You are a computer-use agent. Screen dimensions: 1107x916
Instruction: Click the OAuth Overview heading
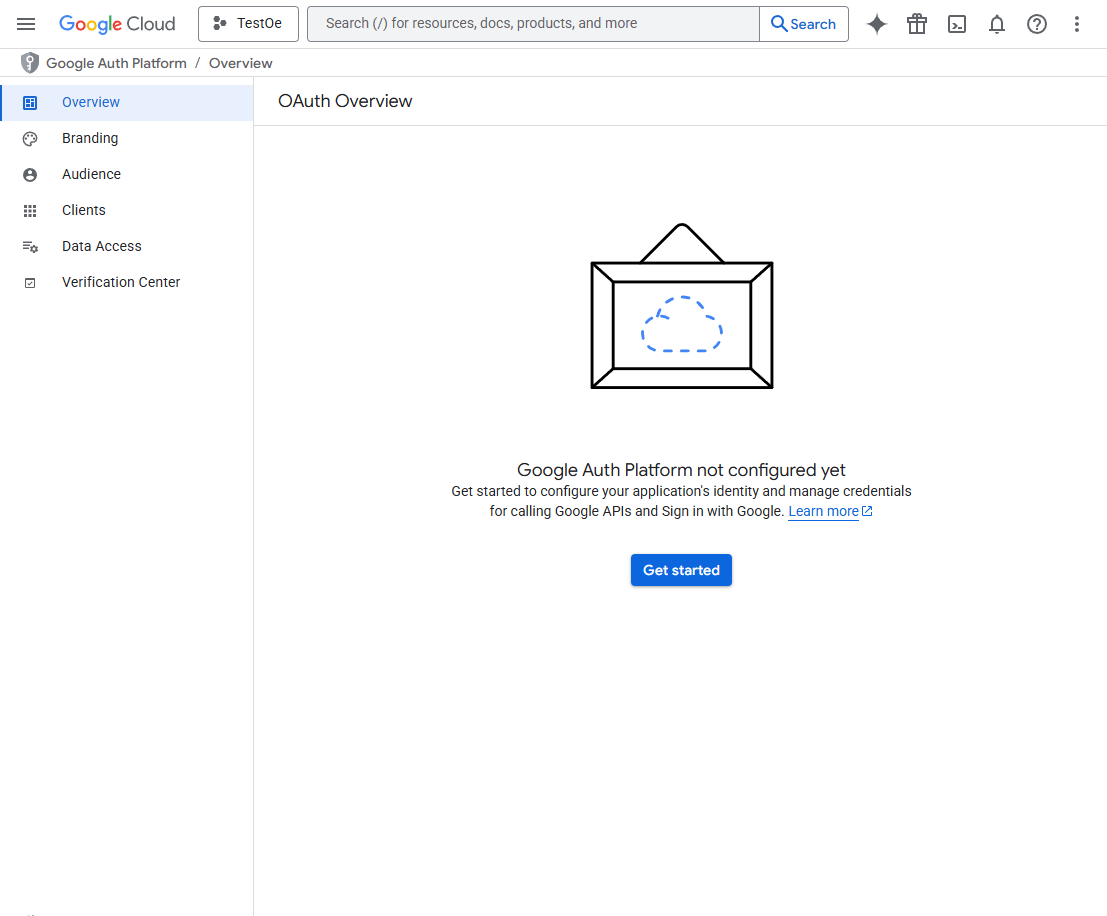tap(345, 101)
